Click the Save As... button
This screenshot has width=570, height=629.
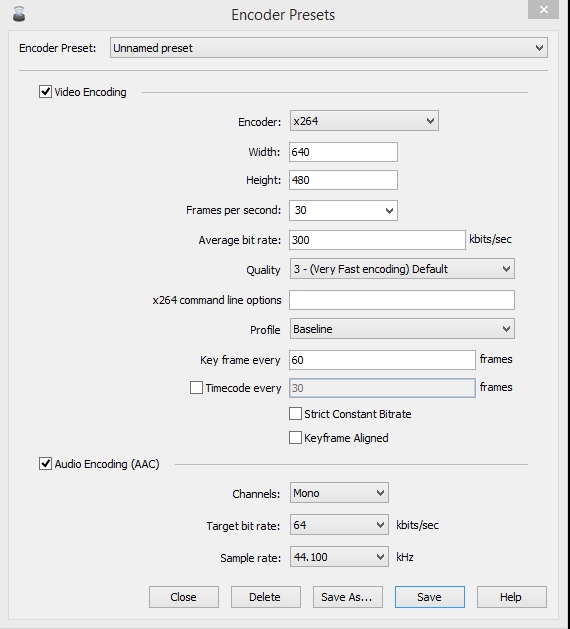[x=348, y=597]
